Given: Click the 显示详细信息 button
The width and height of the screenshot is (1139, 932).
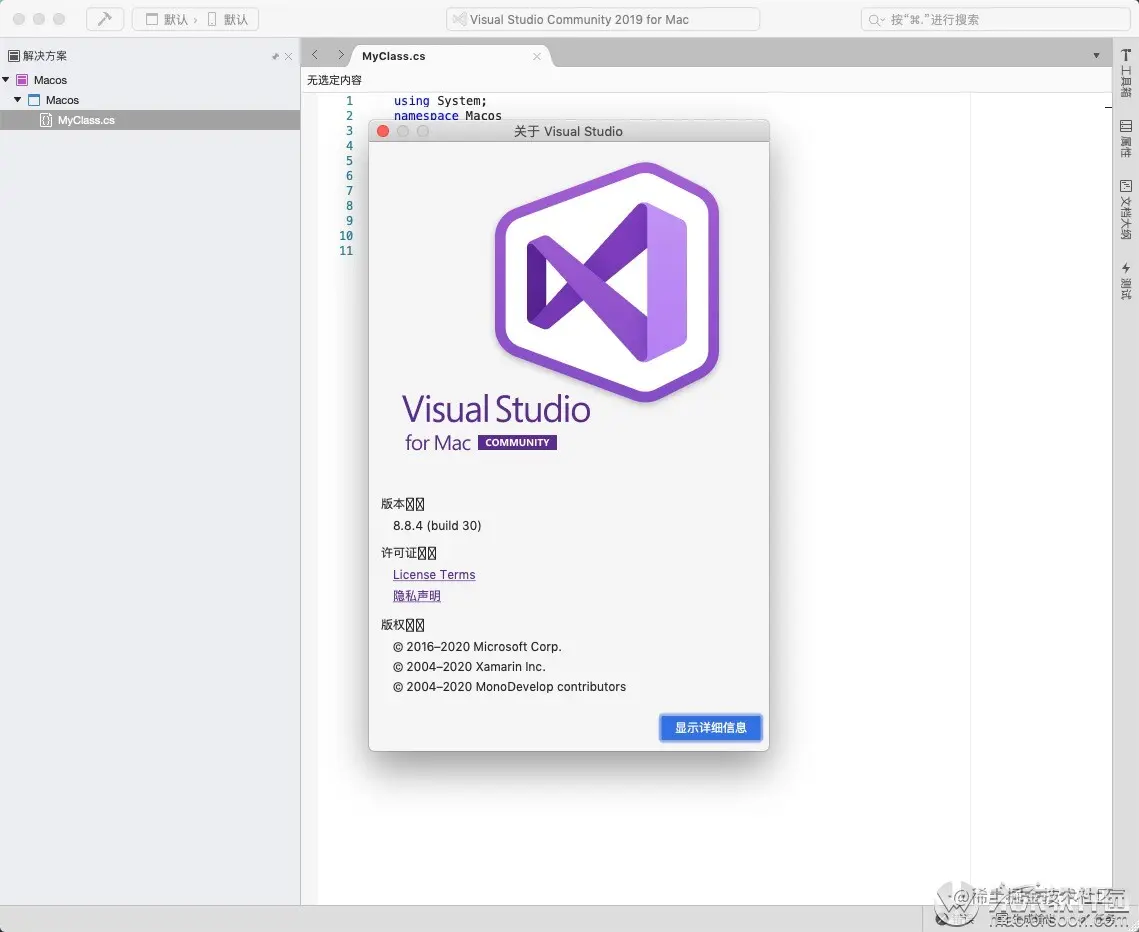Looking at the screenshot, I should pos(710,727).
